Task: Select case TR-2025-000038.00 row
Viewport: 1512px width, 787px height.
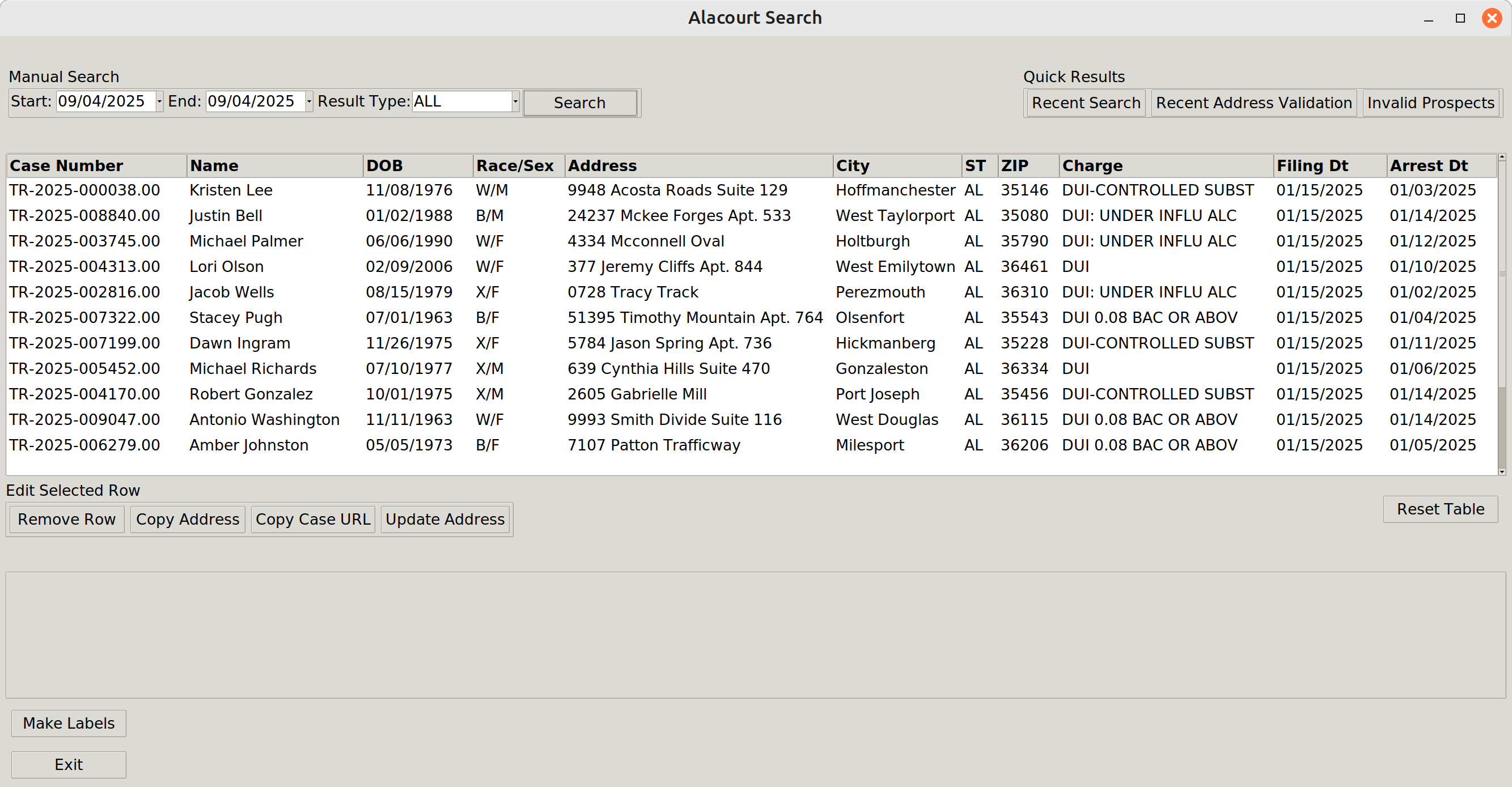Action: click(751, 190)
